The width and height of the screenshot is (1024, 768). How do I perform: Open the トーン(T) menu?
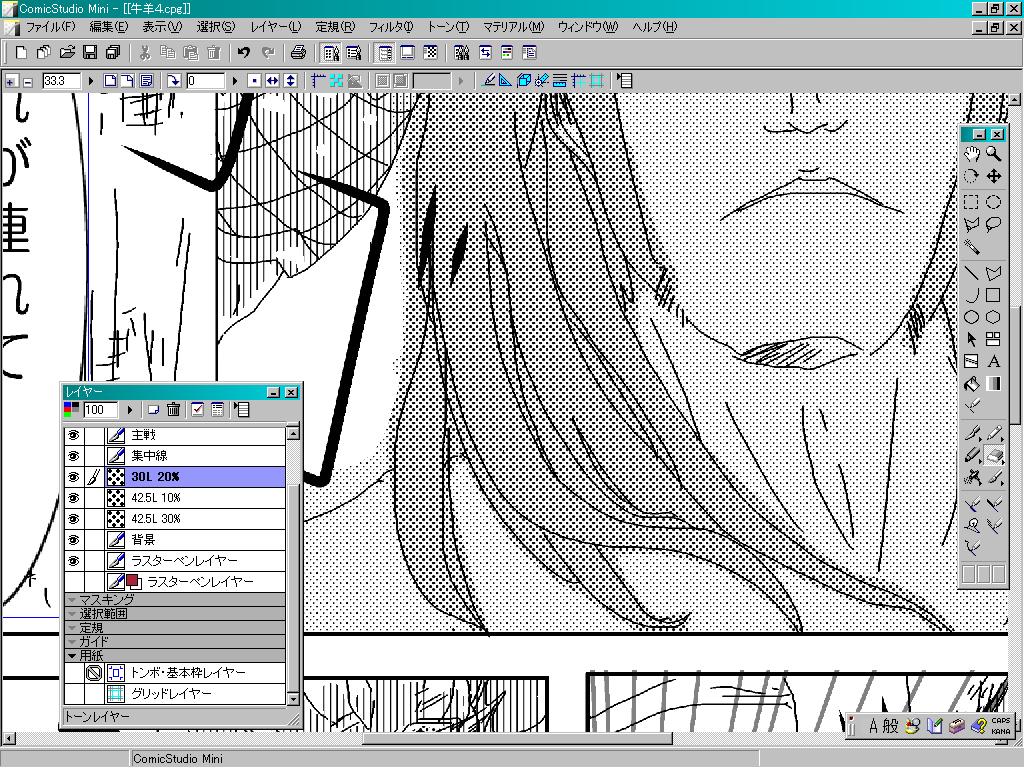point(448,27)
